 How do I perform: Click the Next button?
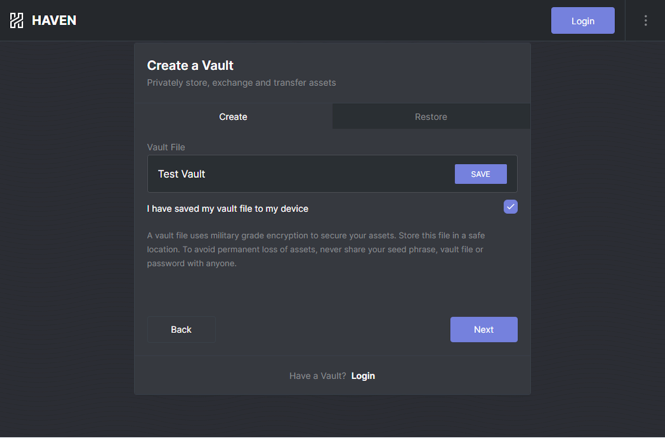coord(483,329)
